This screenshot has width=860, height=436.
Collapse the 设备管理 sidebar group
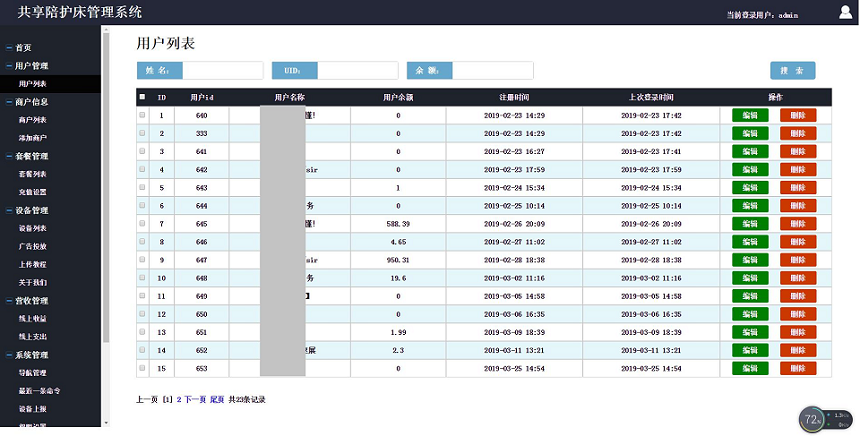tap(31, 211)
